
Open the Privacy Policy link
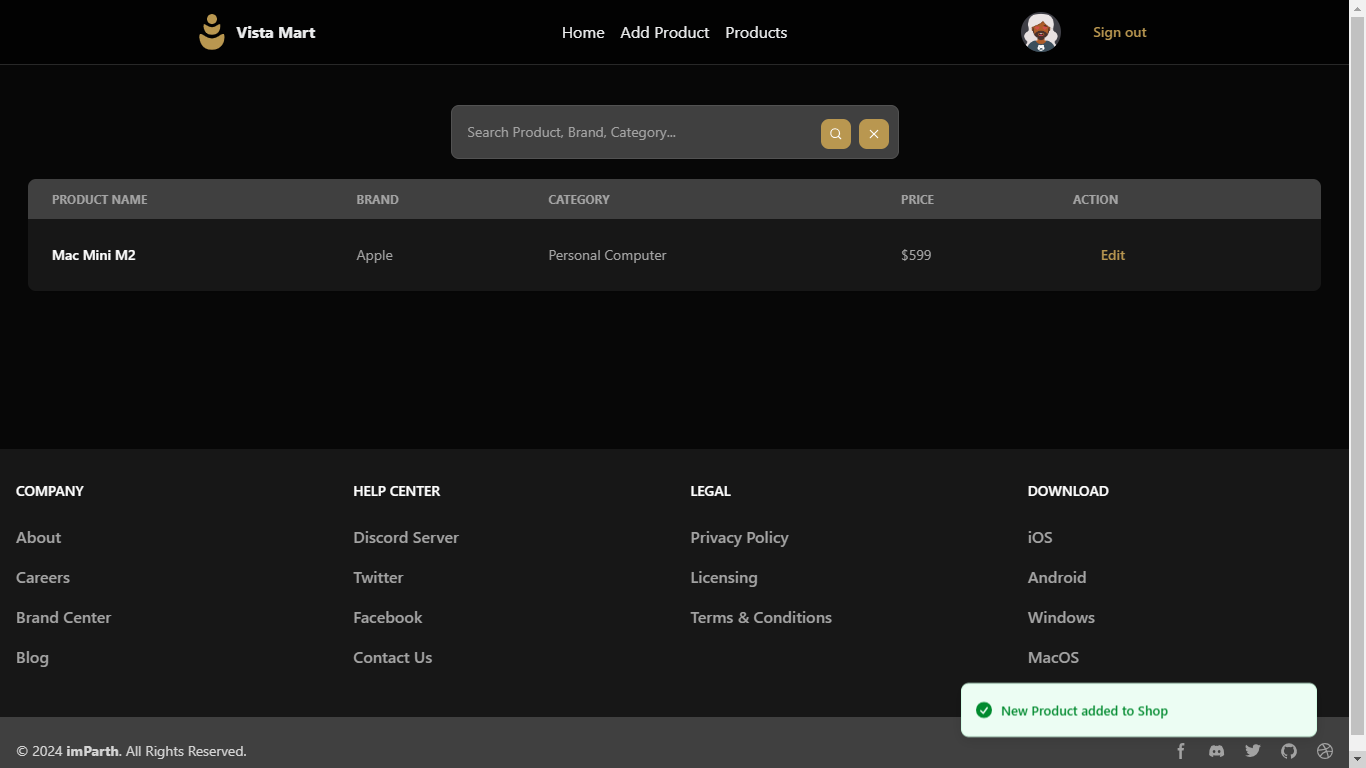tap(739, 537)
